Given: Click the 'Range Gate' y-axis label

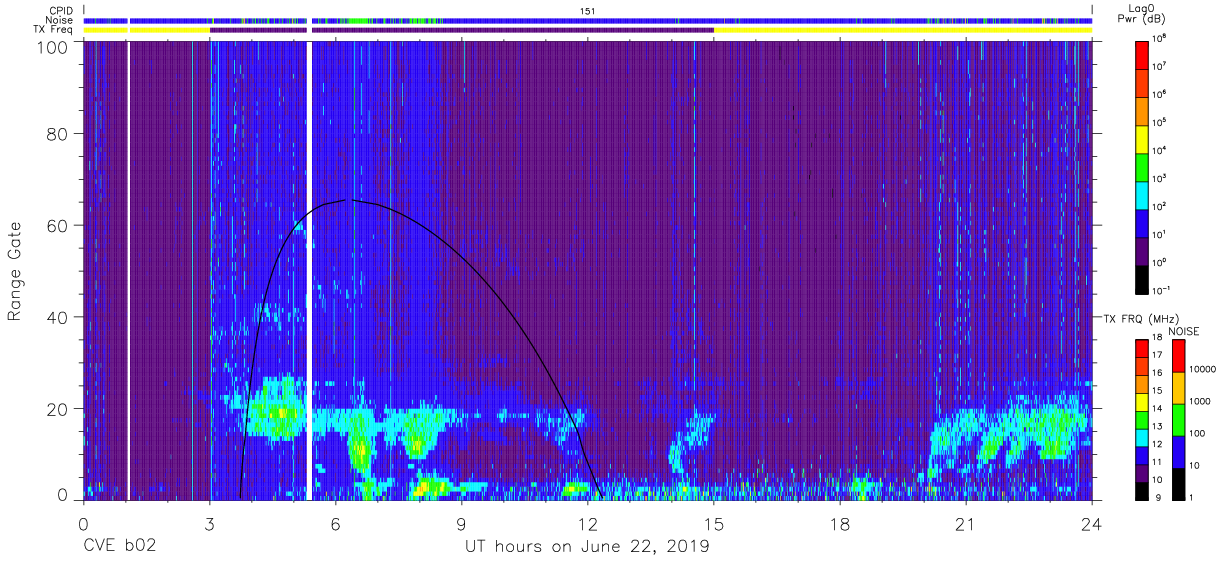Looking at the screenshot, I should pos(15,271).
